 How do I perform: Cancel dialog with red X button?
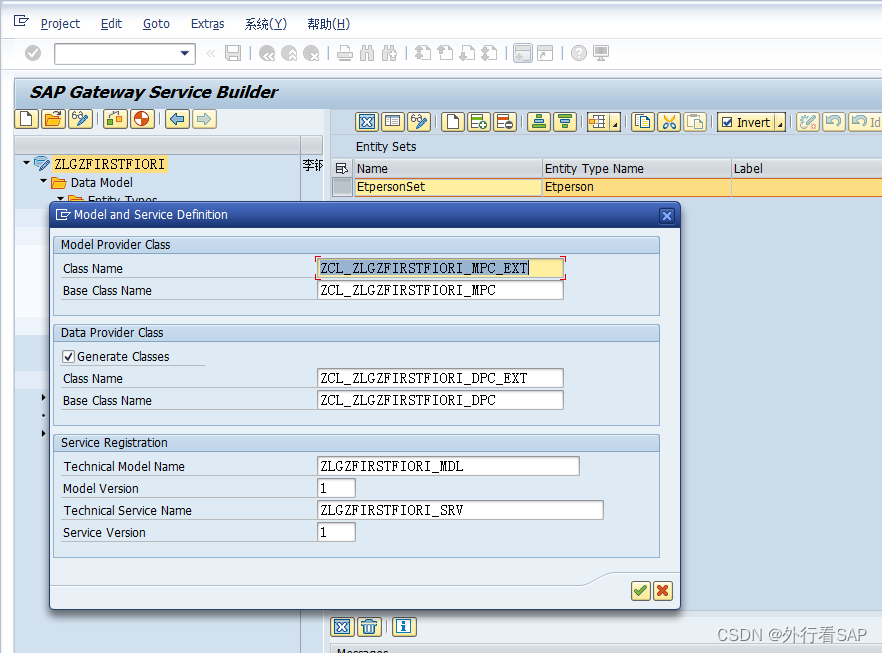pos(663,591)
